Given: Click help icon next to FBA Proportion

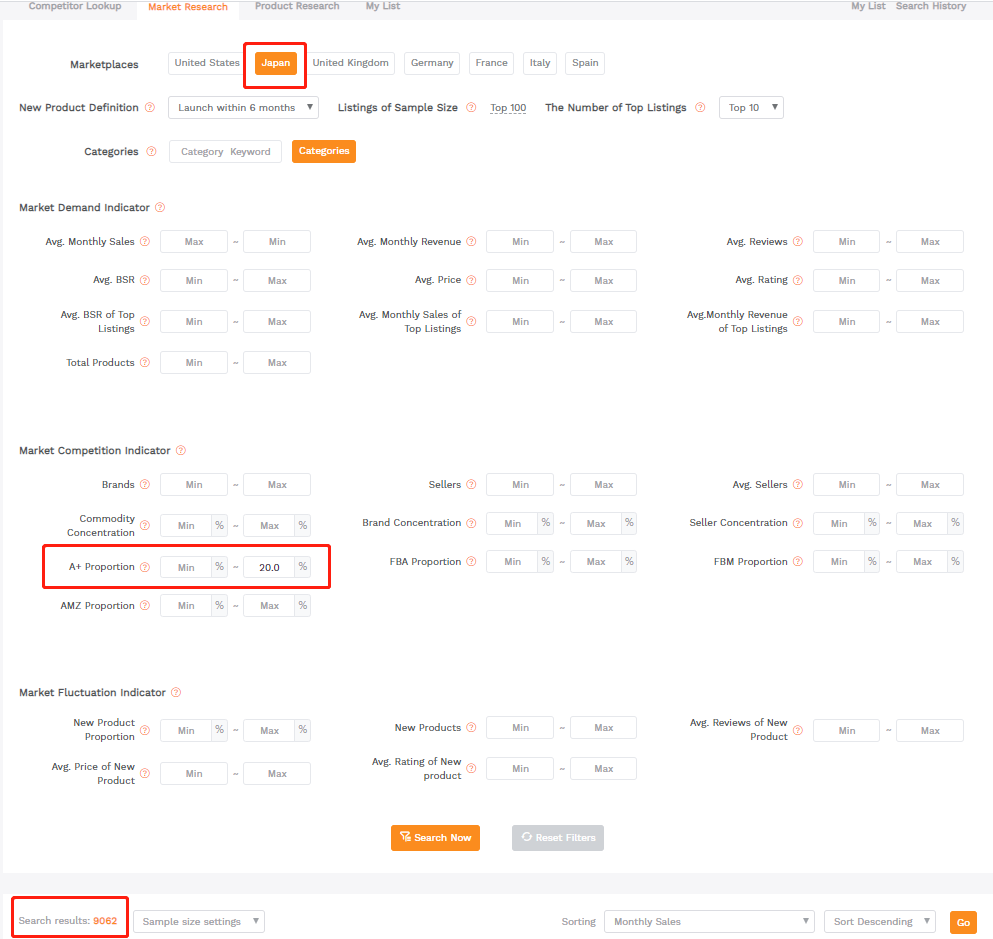Looking at the screenshot, I should [x=471, y=562].
